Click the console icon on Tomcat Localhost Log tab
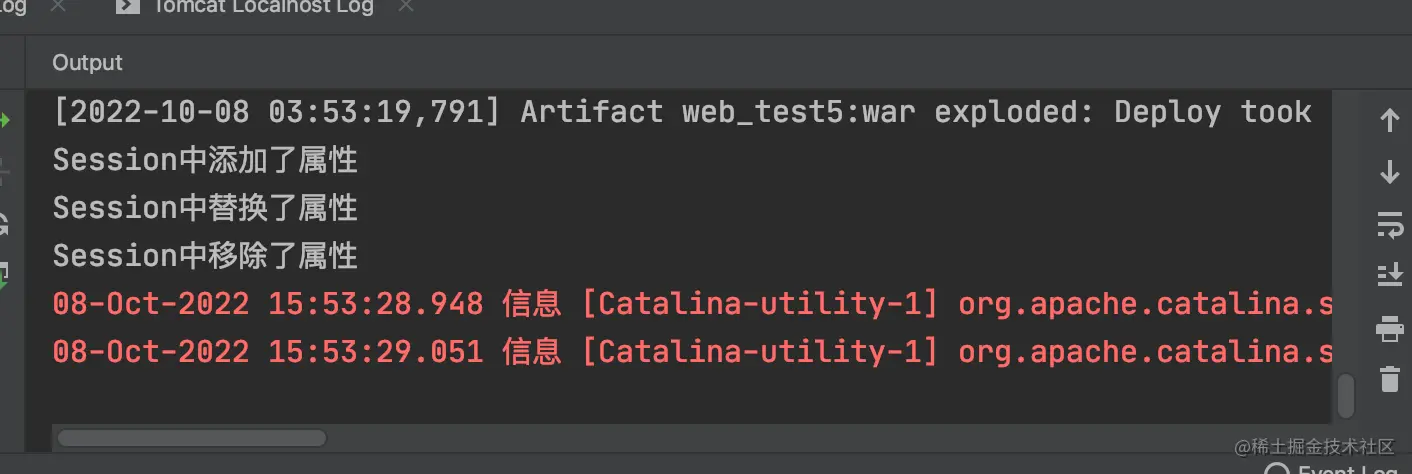Screen dimensions: 1412x474 [127, 8]
